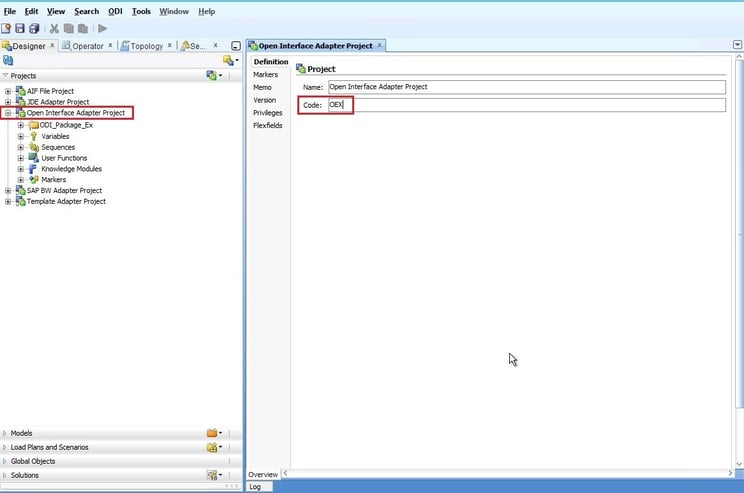This screenshot has width=744, height=493.
Task: Open the New Project dropdown in Projects header
Action: (x=214, y=75)
